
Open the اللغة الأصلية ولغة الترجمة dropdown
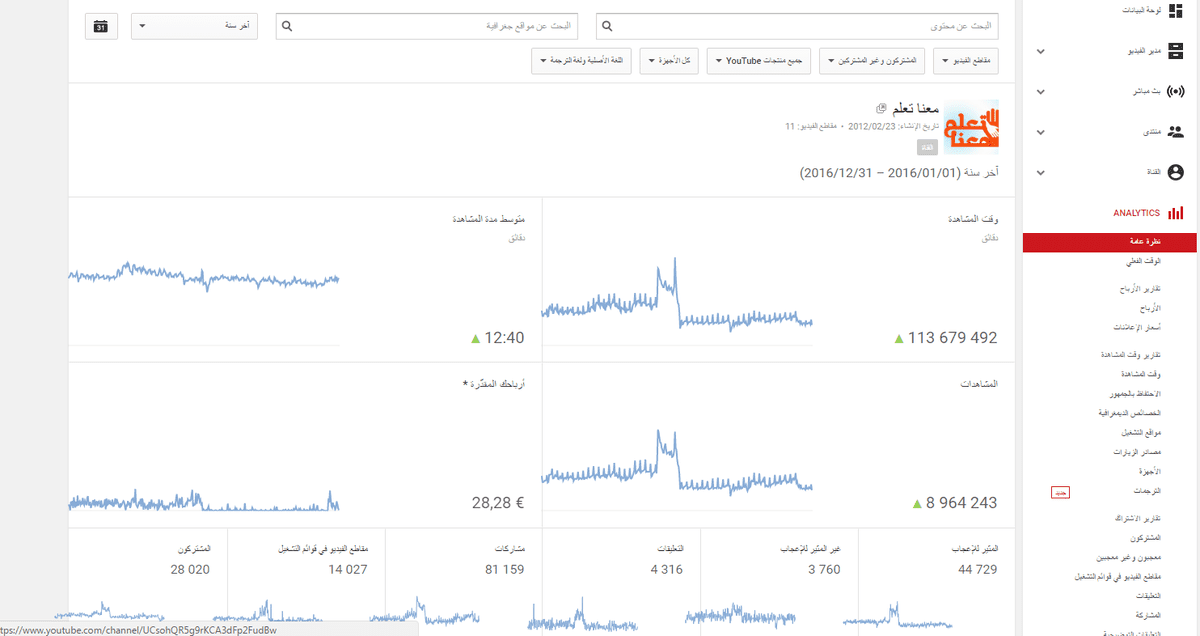[x=582, y=61]
